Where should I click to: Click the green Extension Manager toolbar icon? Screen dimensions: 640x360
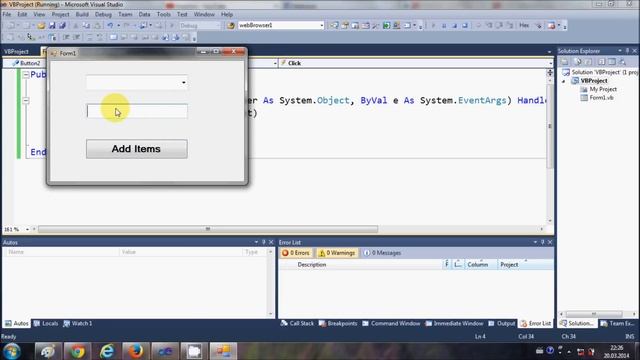pyautogui.click(x=386, y=26)
